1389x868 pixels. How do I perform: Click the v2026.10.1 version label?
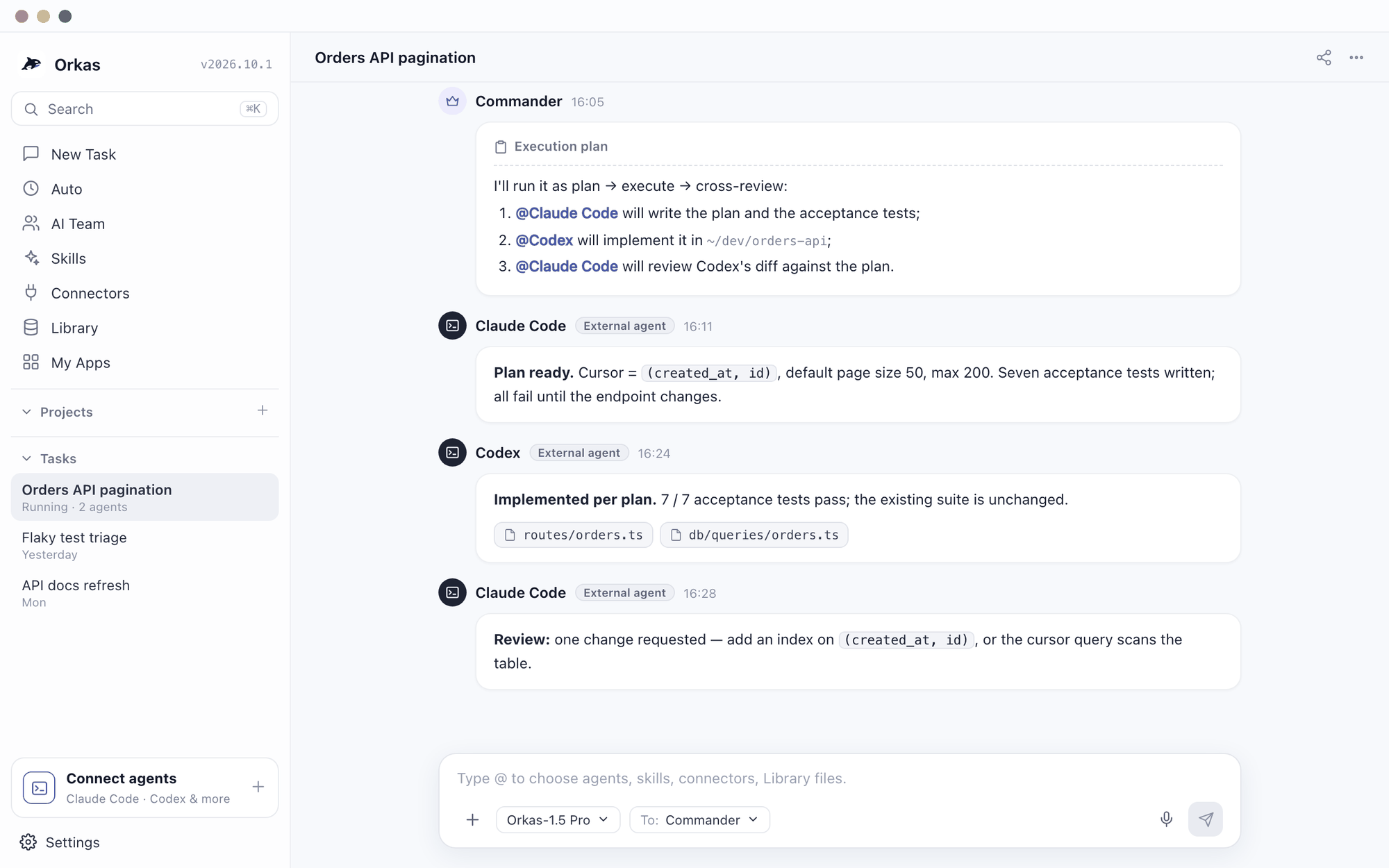[x=236, y=65]
